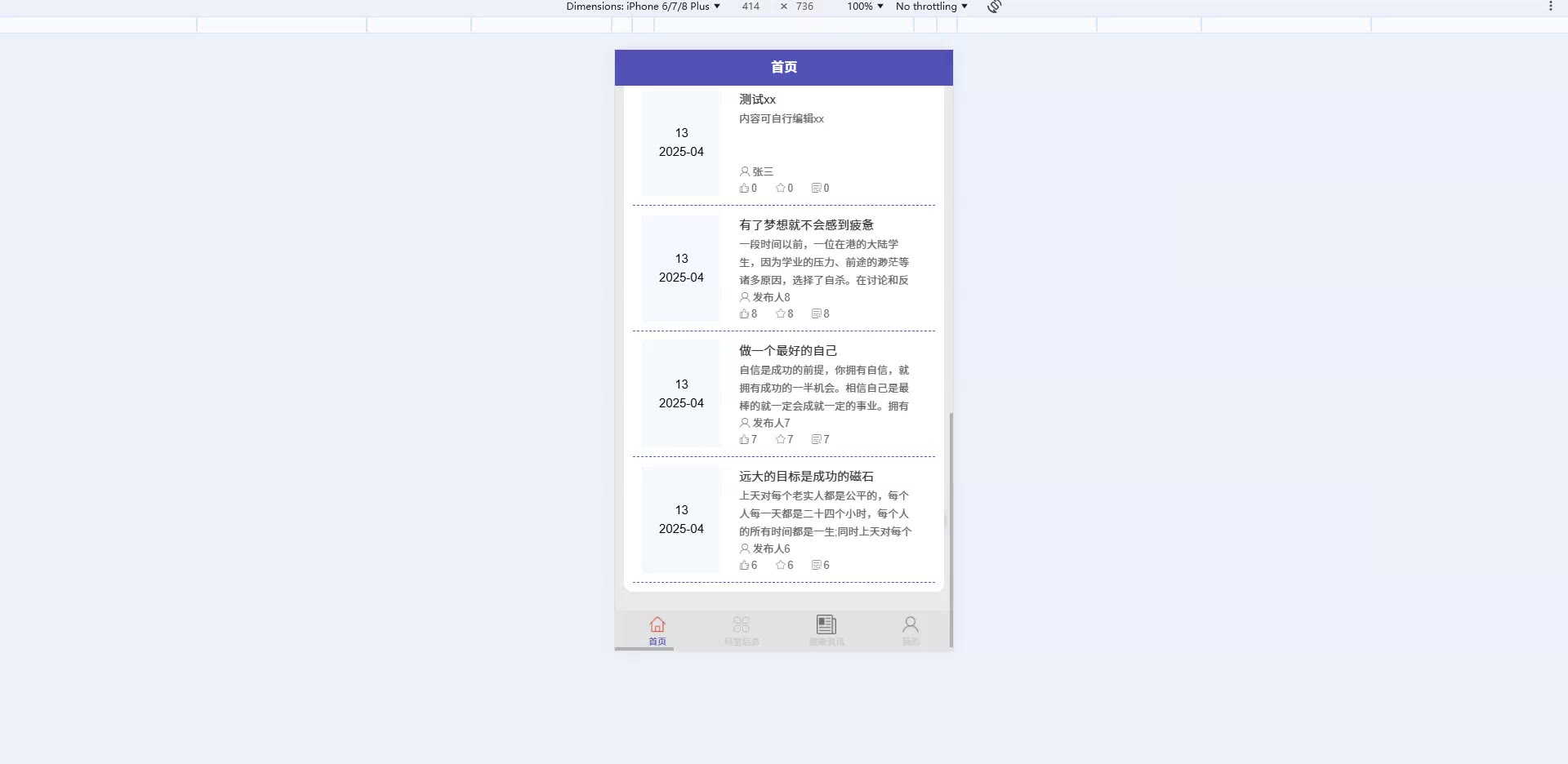This screenshot has width=1568, height=764.
Task: Toggle the star favorite on 测试xx post
Action: tap(780, 188)
